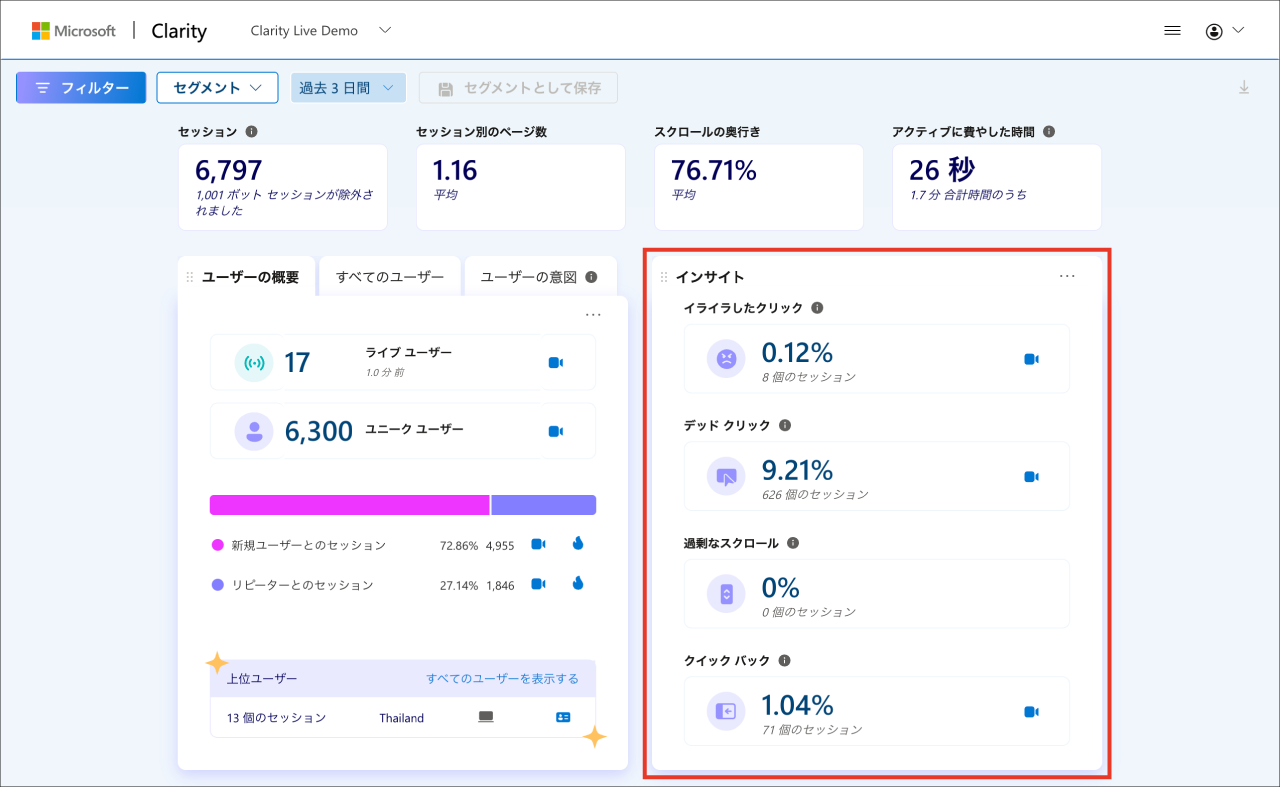Image resolution: width=1280 pixels, height=787 pixels.
Task: Click the 13 個のセッション user row
Action: (403, 718)
